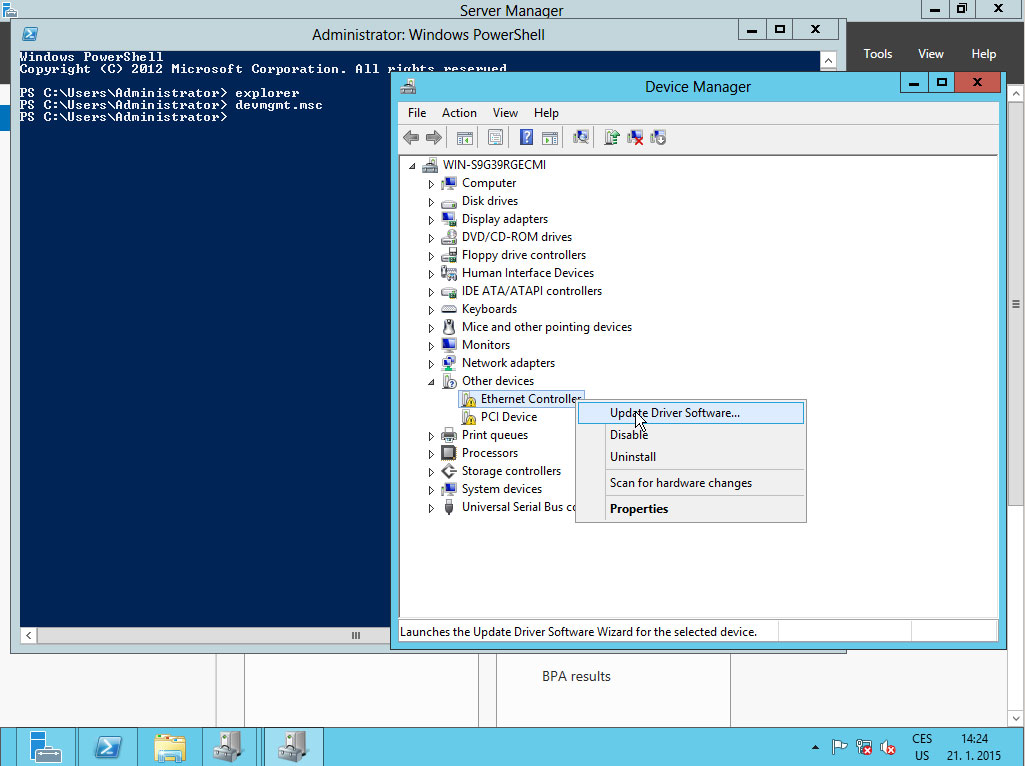This screenshot has height=766, width=1025.
Task: Select the PCI Device entry
Action: 508,417
